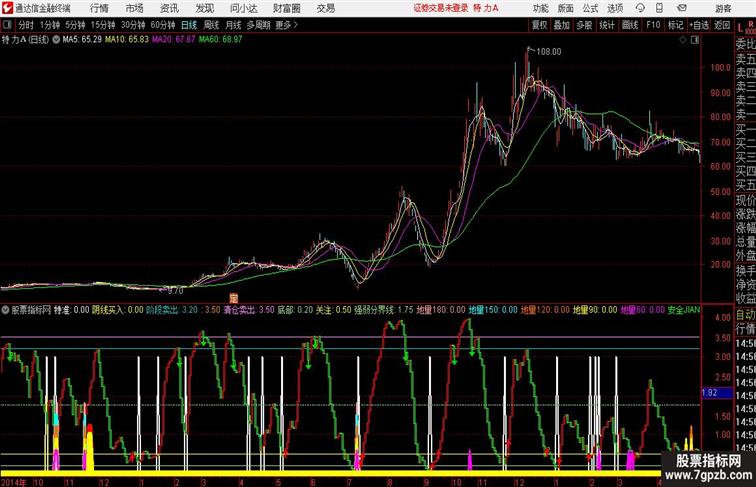This screenshot has width=756, height=487.
Task: Click the 多股 toolbar button
Action: [584, 25]
